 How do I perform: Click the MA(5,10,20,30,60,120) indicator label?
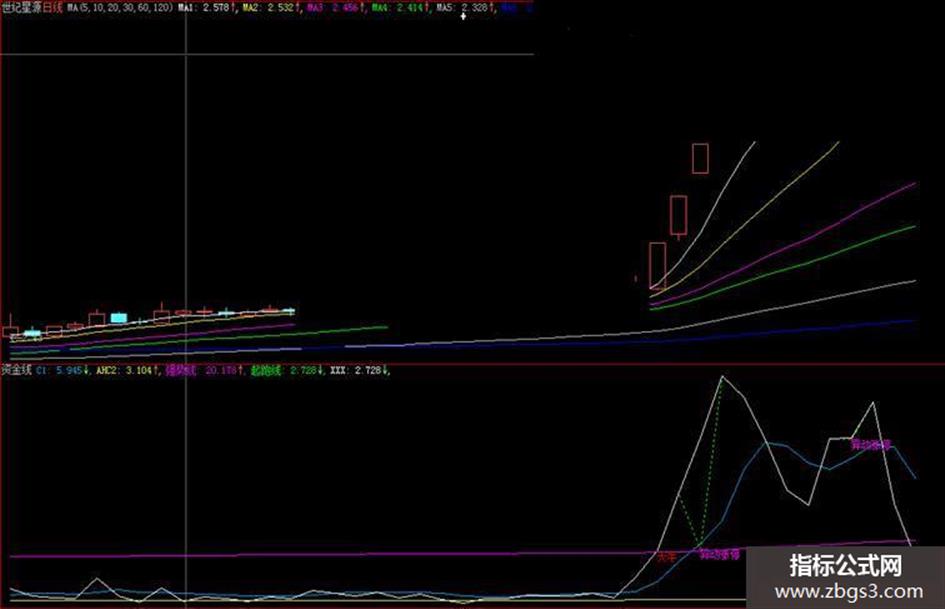click(120, 8)
